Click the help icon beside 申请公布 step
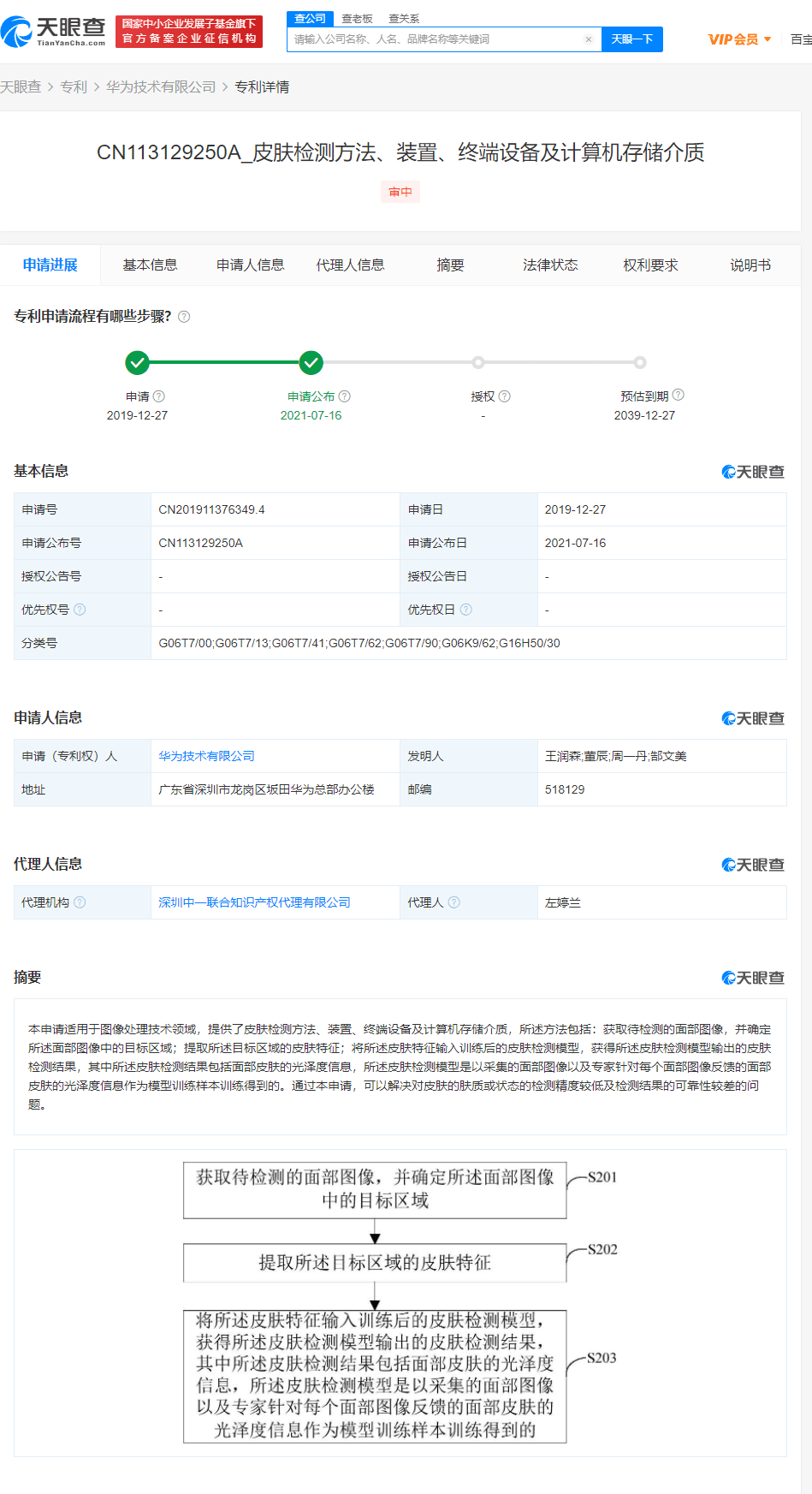This screenshot has height=1494, width=812. tap(345, 396)
